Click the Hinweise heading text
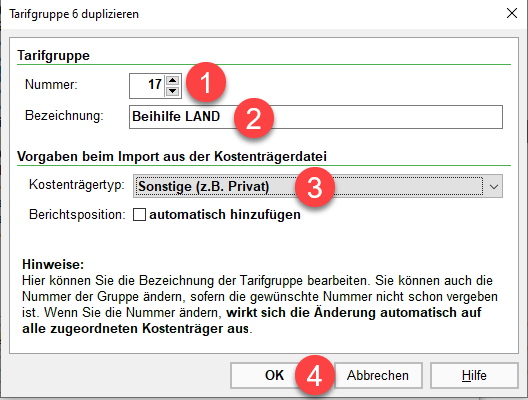 [x=53, y=264]
